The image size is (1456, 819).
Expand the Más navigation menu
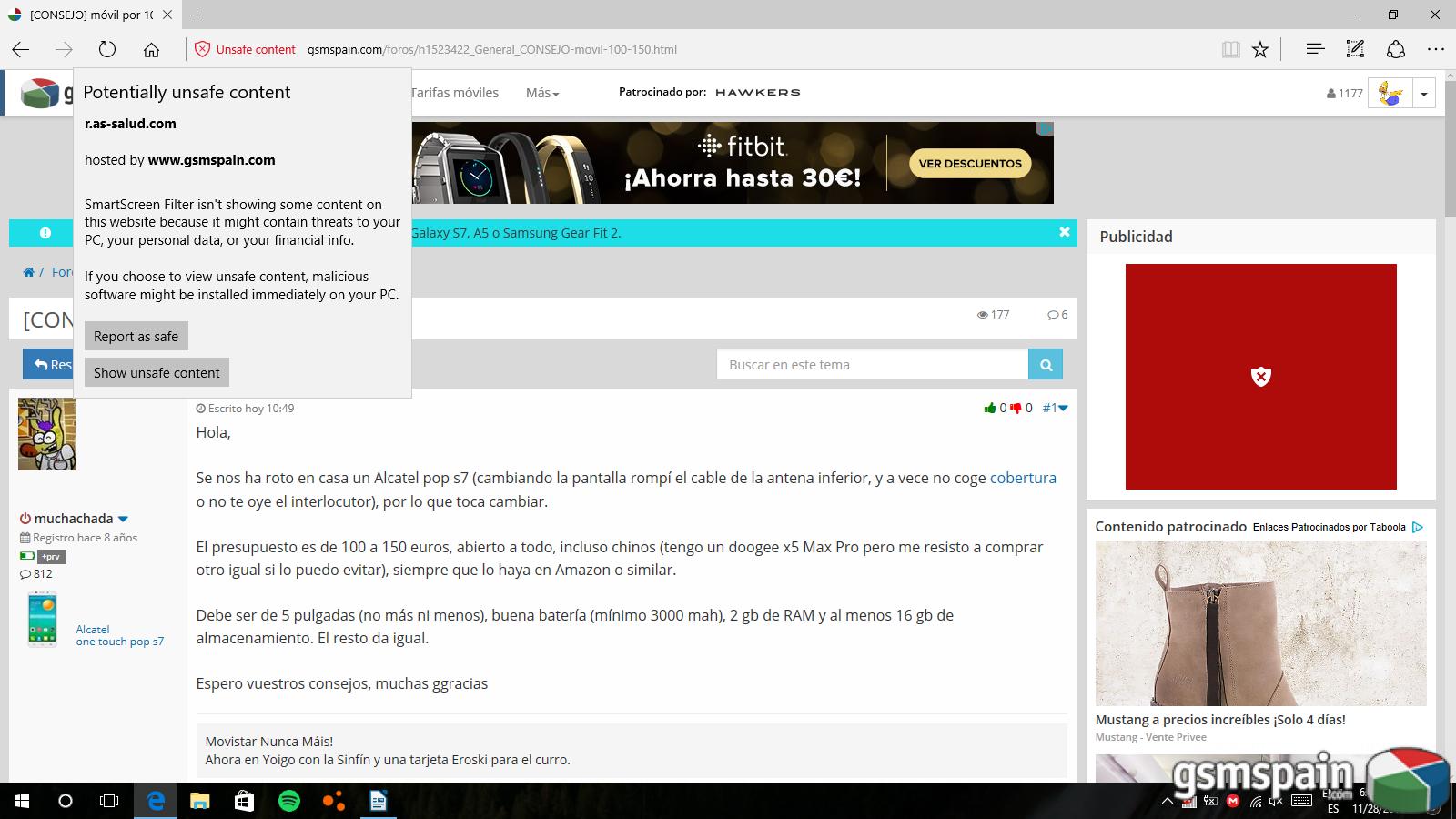click(x=542, y=93)
